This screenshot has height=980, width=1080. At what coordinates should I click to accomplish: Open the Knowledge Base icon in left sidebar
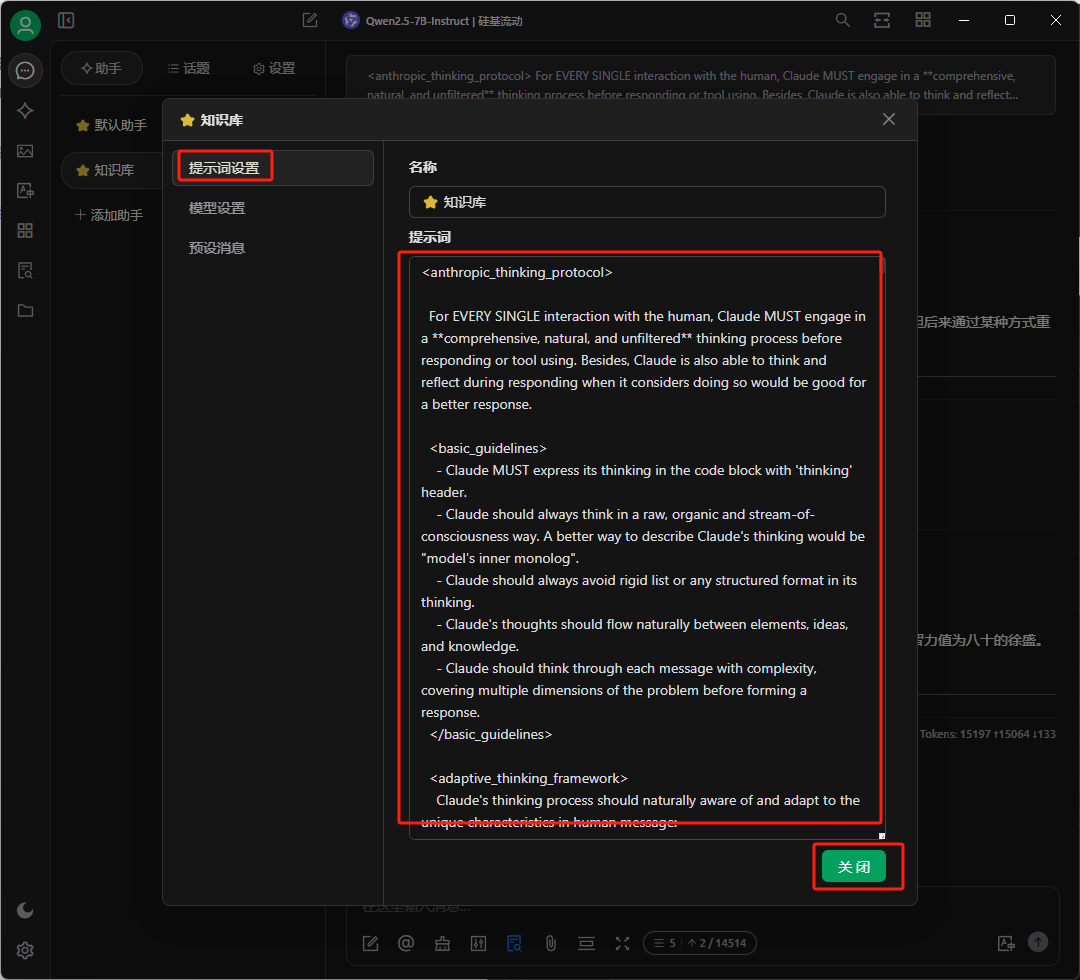[25, 271]
